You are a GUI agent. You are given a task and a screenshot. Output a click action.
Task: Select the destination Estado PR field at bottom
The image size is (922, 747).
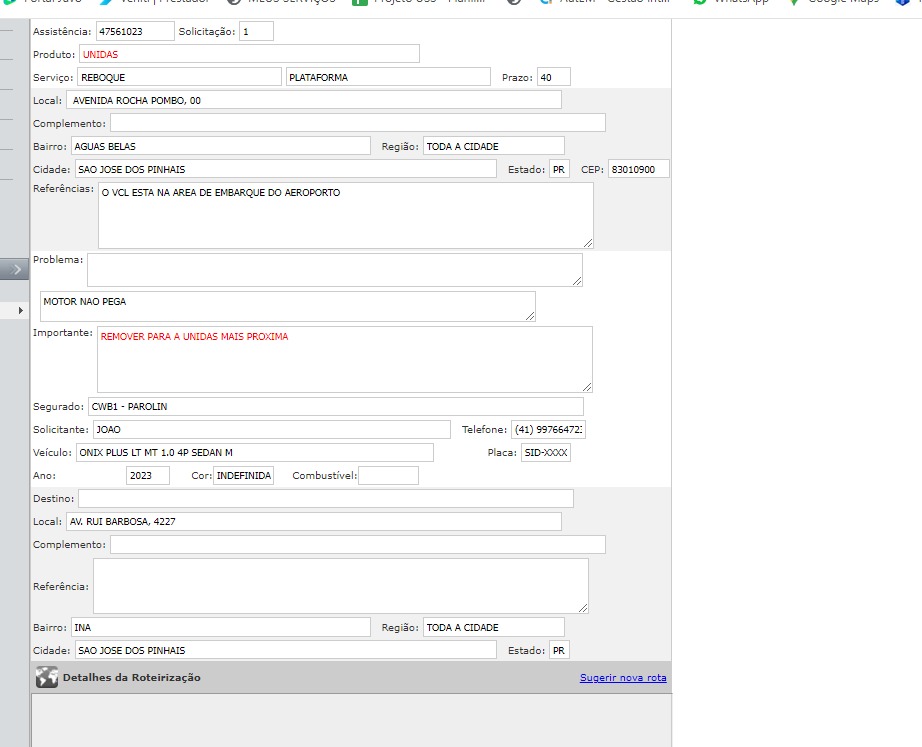pyautogui.click(x=559, y=650)
